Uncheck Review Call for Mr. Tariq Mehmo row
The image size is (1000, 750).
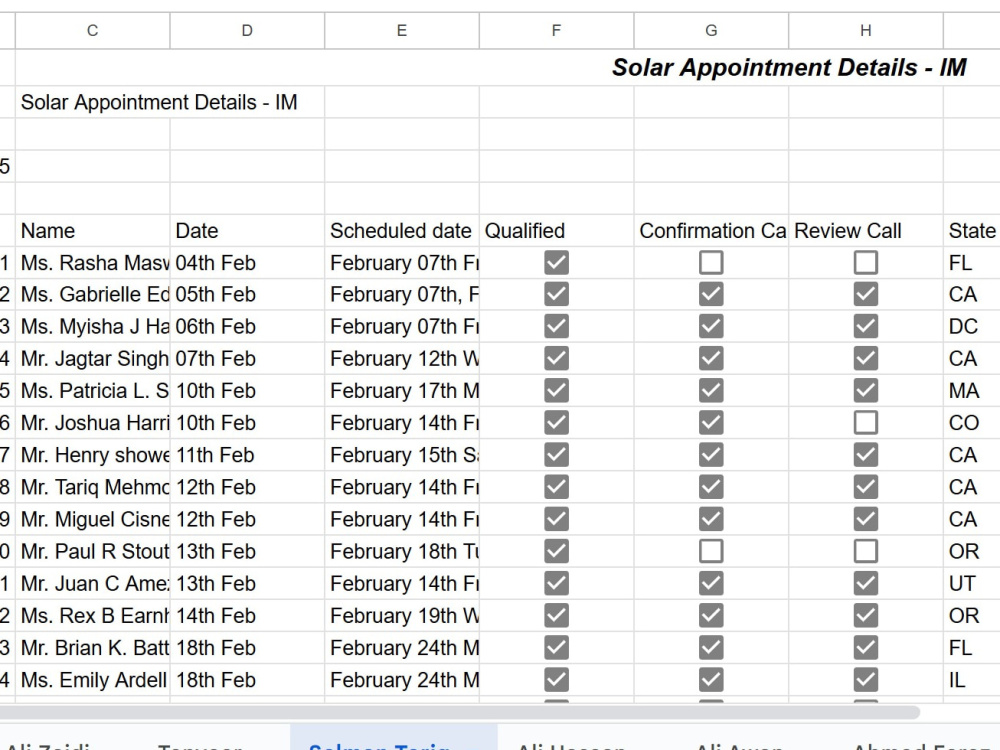pos(865,487)
